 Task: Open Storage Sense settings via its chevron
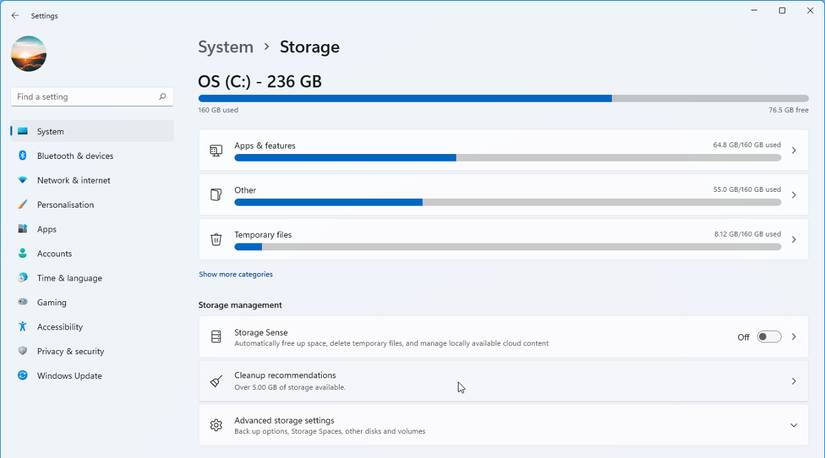[794, 337]
